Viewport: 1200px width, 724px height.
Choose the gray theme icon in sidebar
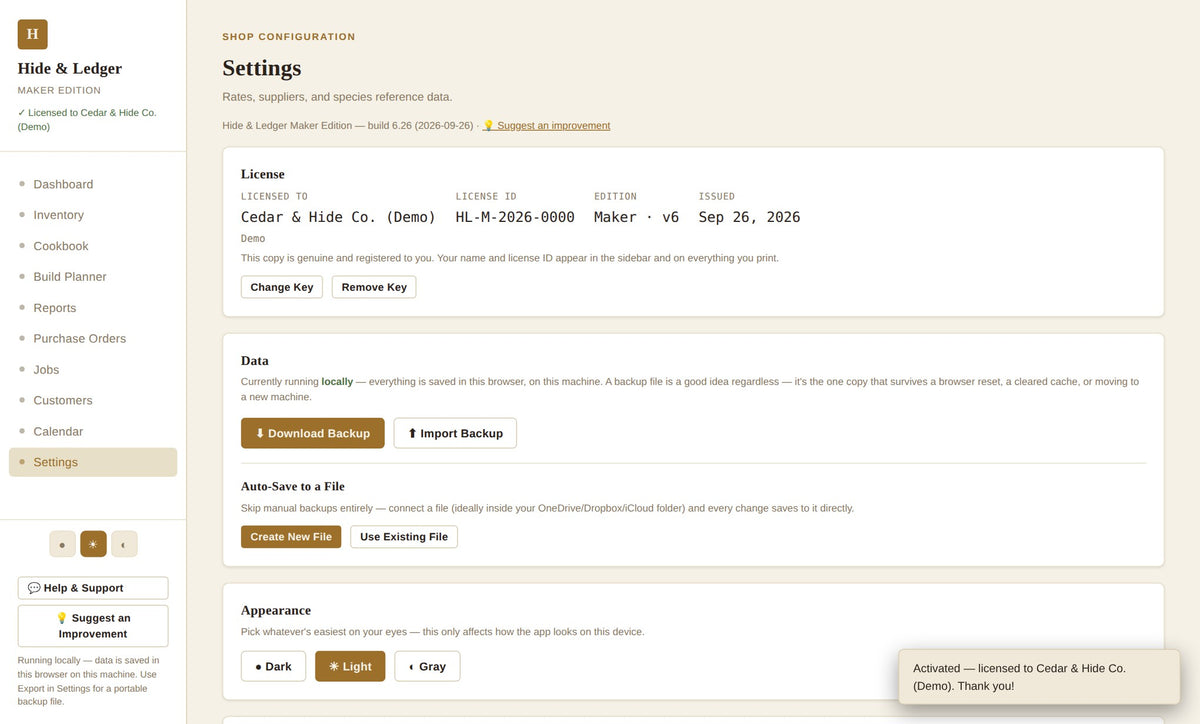124,544
